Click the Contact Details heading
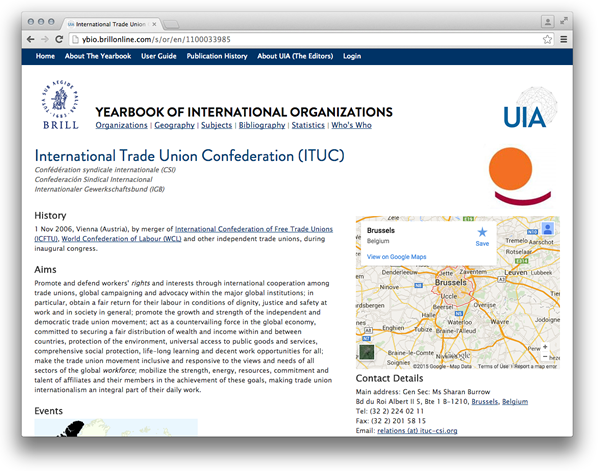 pyautogui.click(x=390, y=378)
